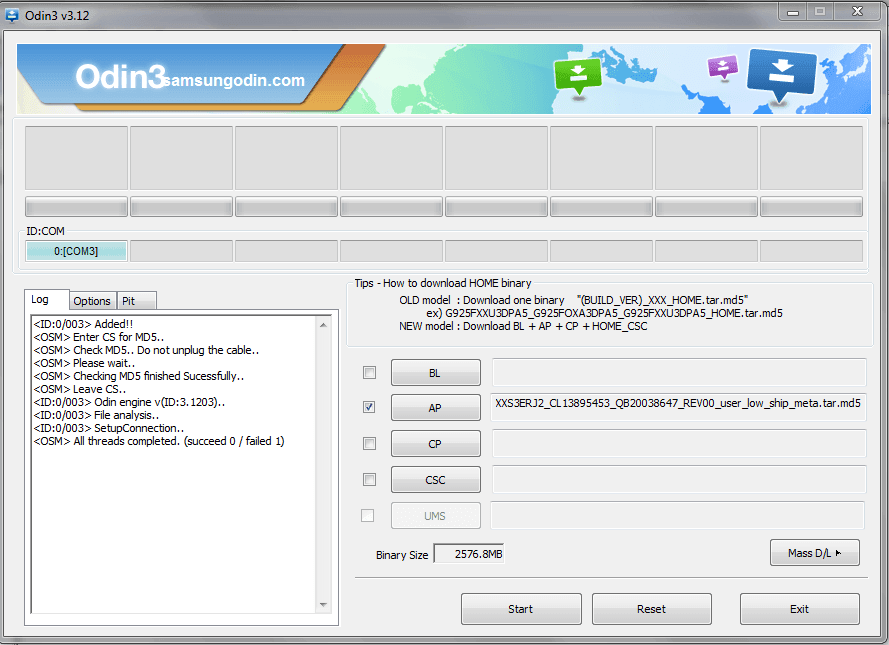Close the Odin3 window
The width and height of the screenshot is (889, 645).
pos(857,11)
